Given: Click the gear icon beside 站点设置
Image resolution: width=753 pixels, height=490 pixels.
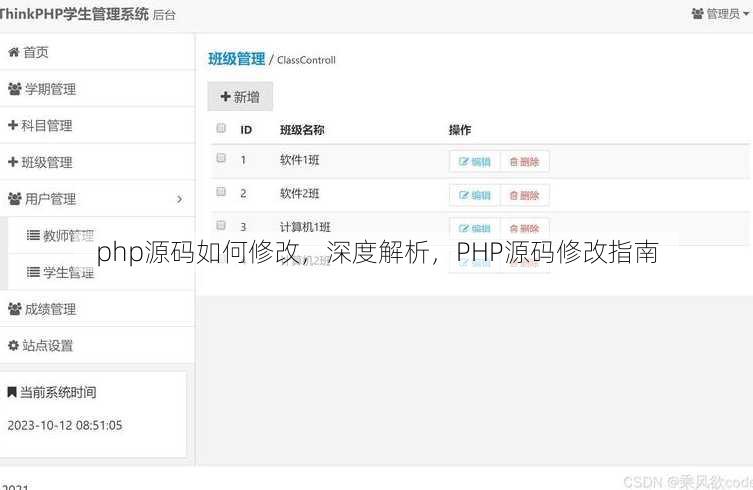Looking at the screenshot, I should (x=13, y=345).
